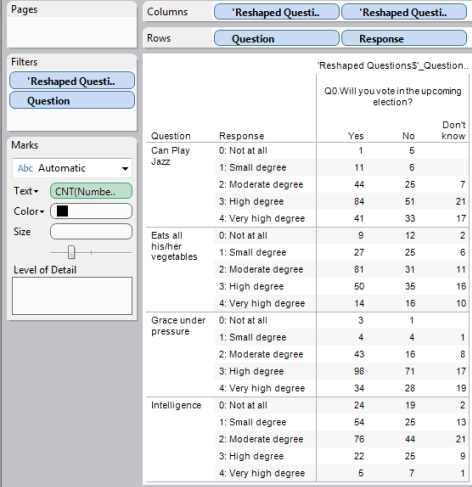Image resolution: width=472 pixels, height=487 pixels.
Task: Click the mark size slider handle
Action: pos(71,252)
